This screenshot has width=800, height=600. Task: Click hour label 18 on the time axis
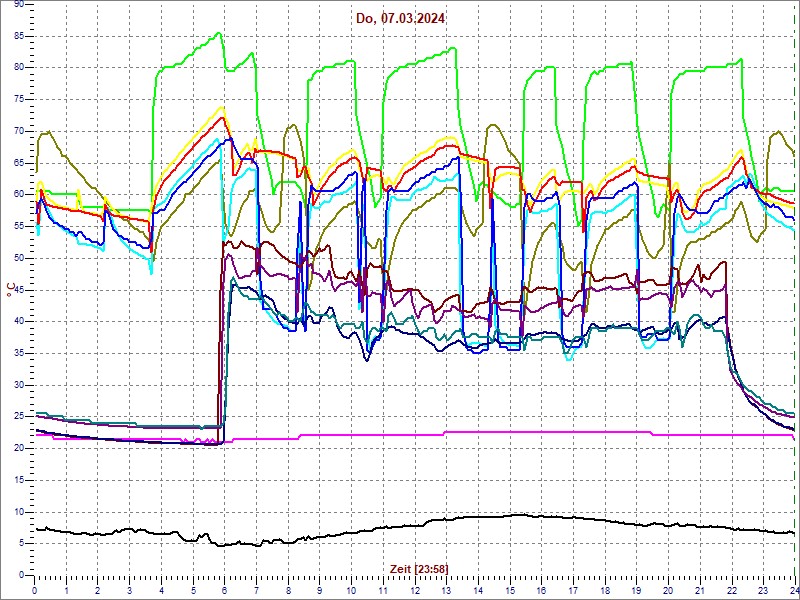[606, 590]
